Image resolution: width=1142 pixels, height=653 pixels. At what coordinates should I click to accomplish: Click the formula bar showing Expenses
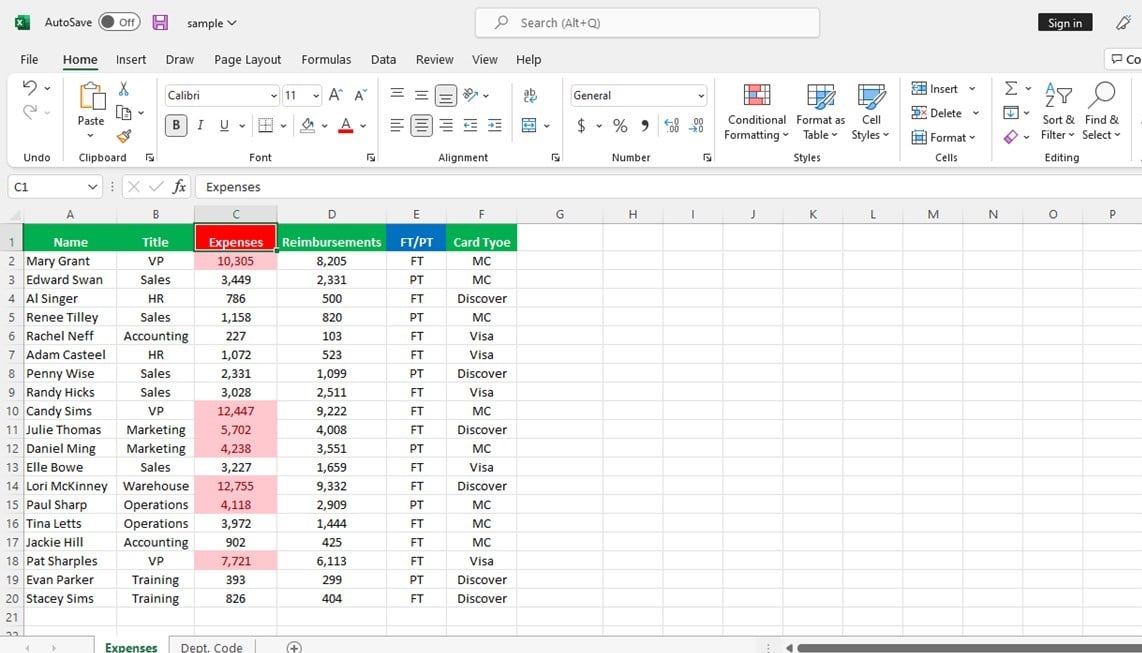coord(668,187)
